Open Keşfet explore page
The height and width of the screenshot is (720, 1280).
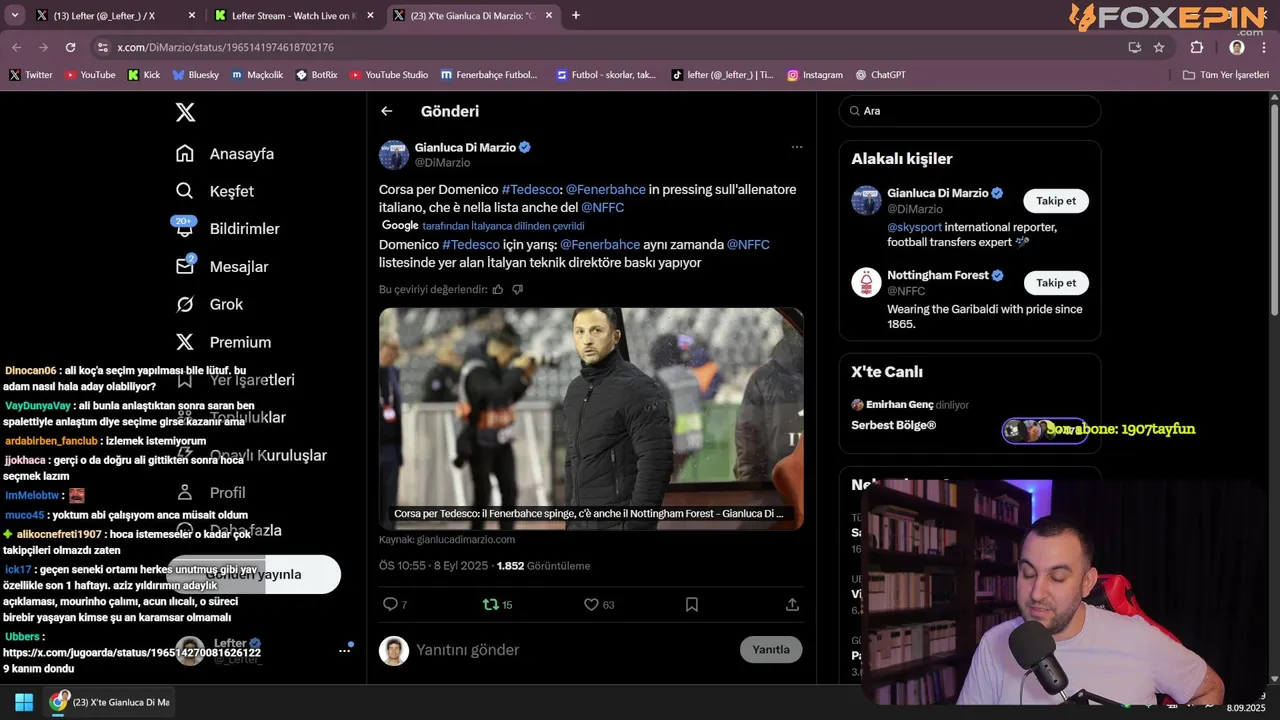point(214,191)
